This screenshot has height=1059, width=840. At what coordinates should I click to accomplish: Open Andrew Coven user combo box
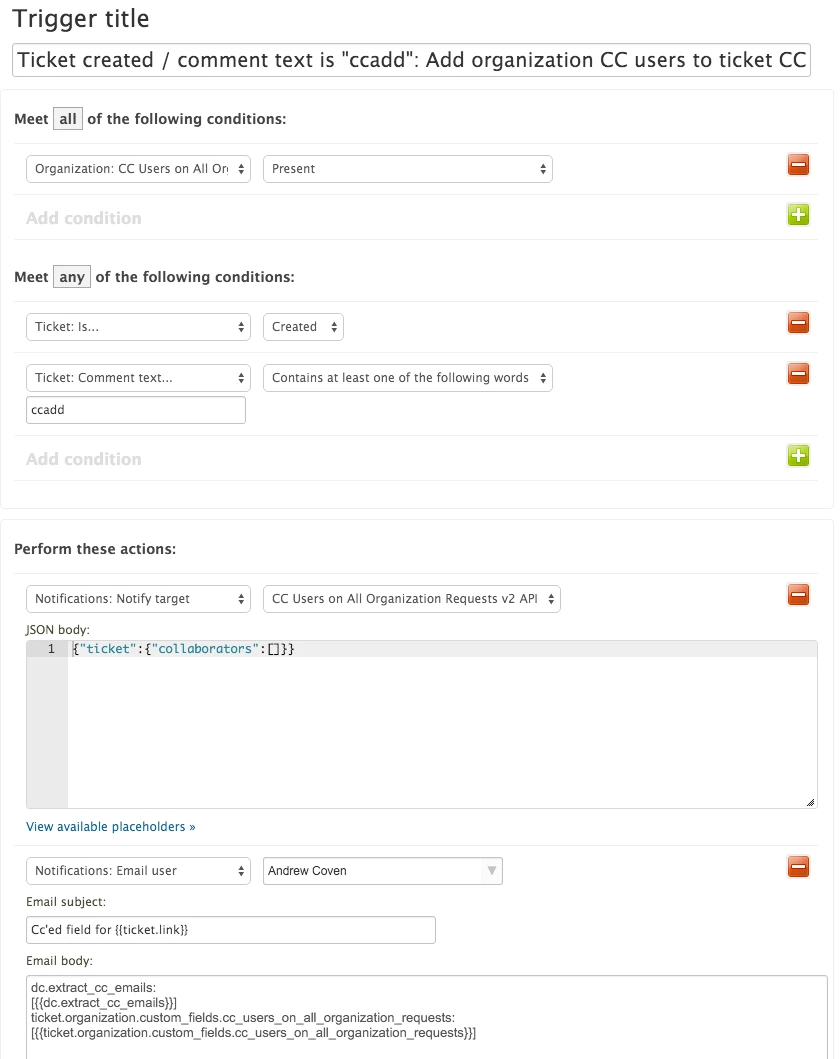pyautogui.click(x=383, y=871)
